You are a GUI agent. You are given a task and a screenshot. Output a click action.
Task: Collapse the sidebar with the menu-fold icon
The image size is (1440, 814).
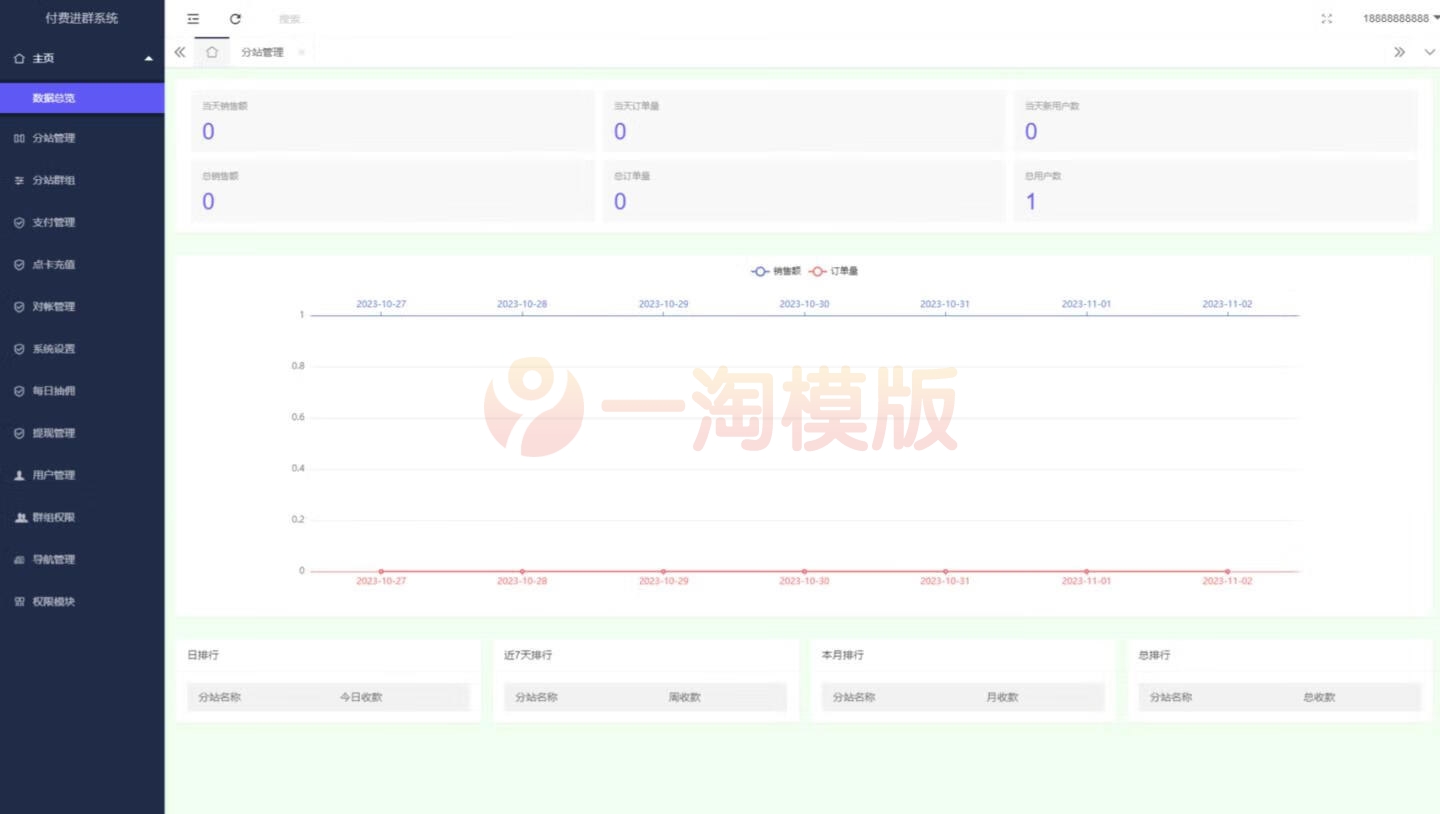tap(193, 19)
